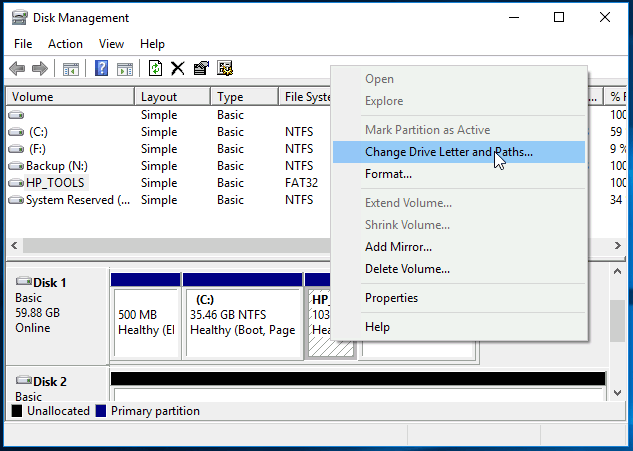Open the View menu
Image resolution: width=633 pixels, height=451 pixels.
click(x=111, y=44)
